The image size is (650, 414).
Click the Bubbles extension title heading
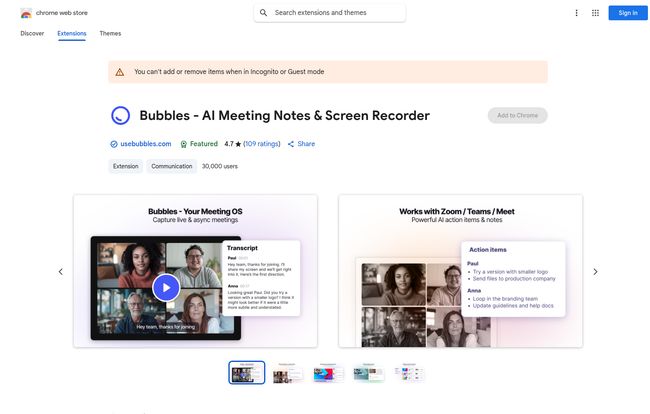tap(284, 116)
